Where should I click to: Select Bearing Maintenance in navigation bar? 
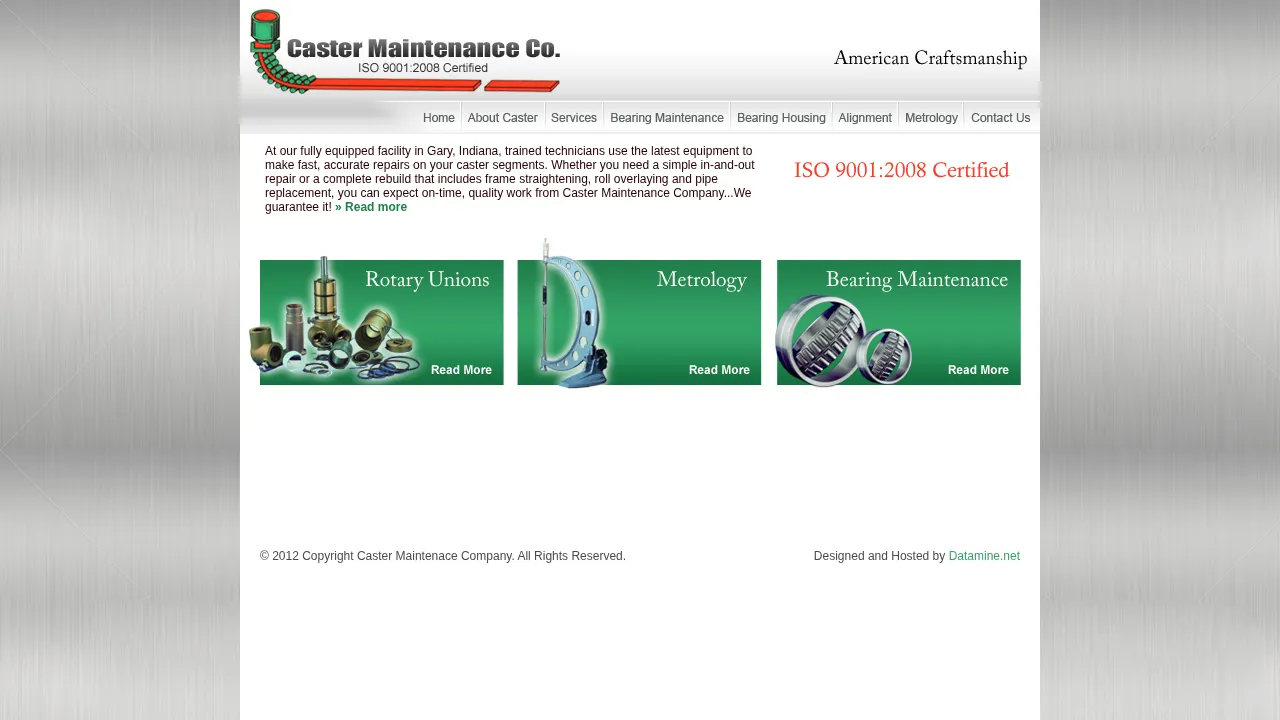pos(666,118)
